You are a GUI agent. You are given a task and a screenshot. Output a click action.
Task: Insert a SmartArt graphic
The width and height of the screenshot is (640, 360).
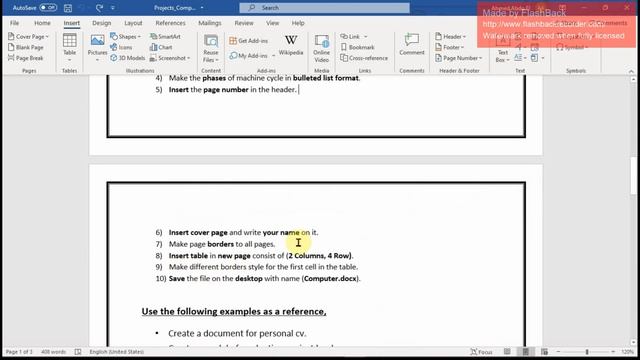[x=165, y=36]
